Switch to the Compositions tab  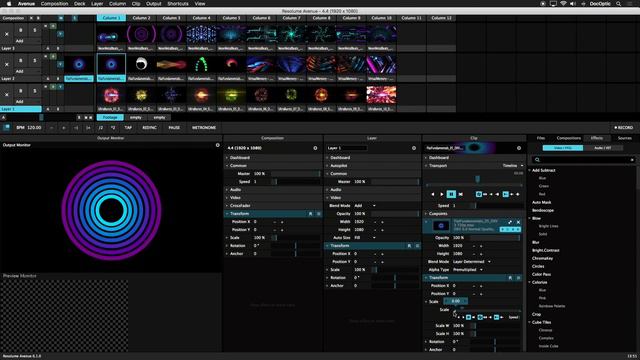[x=569, y=138]
